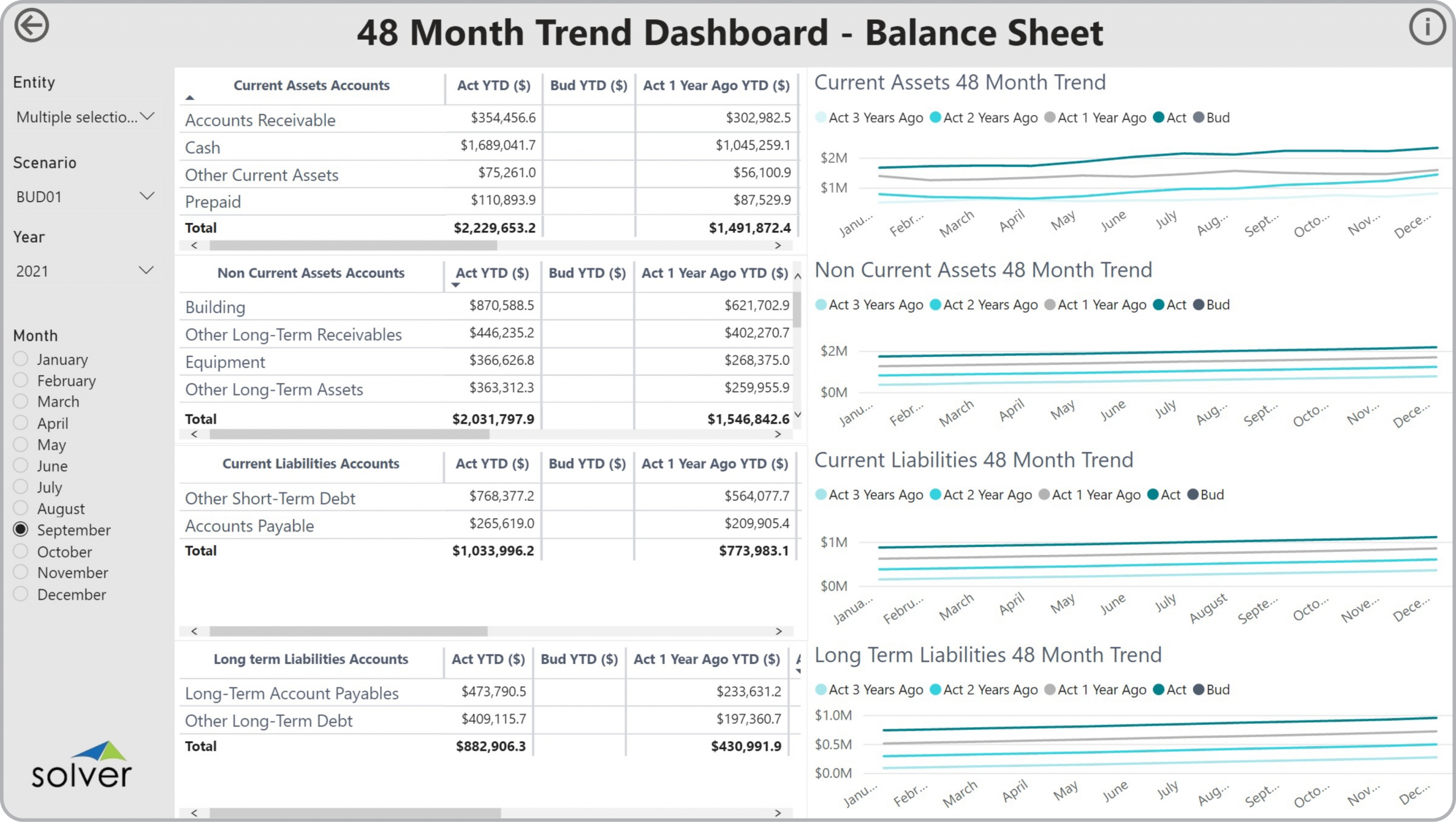The width and height of the screenshot is (1456, 822).
Task: Open the Year 2021 dropdown
Action: tap(85, 271)
